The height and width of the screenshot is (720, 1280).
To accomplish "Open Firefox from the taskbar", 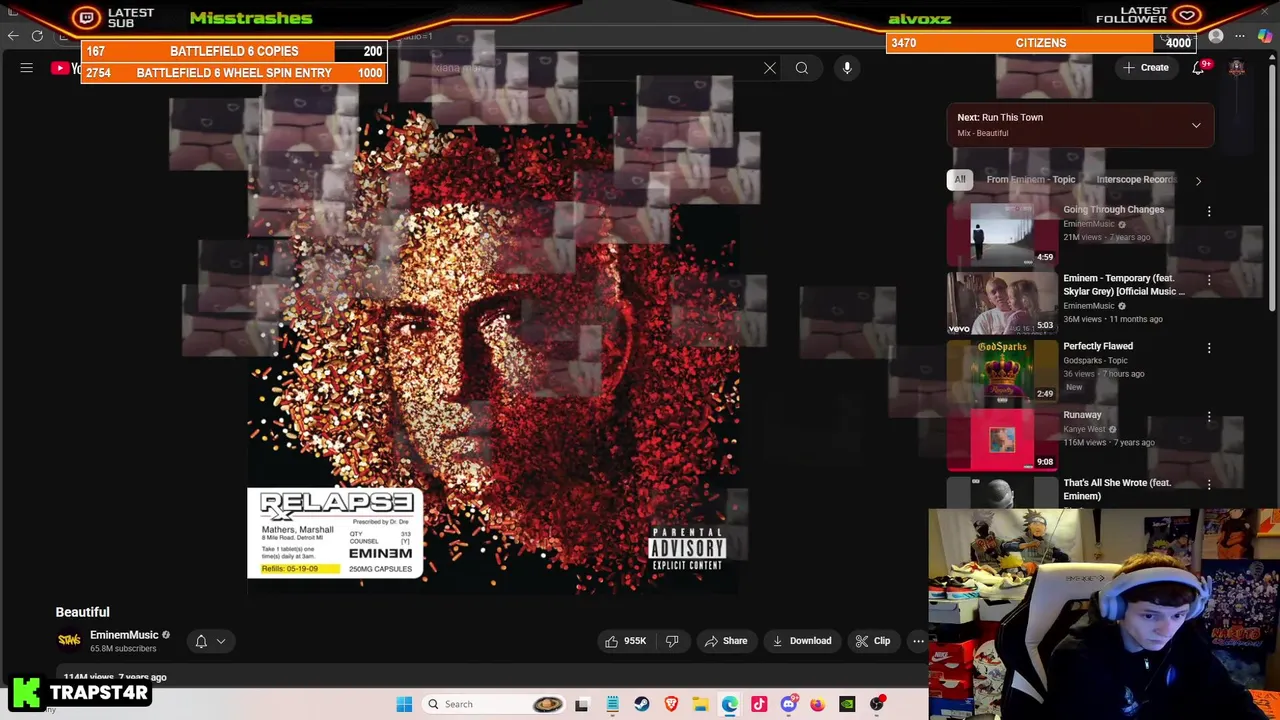I will (817, 704).
